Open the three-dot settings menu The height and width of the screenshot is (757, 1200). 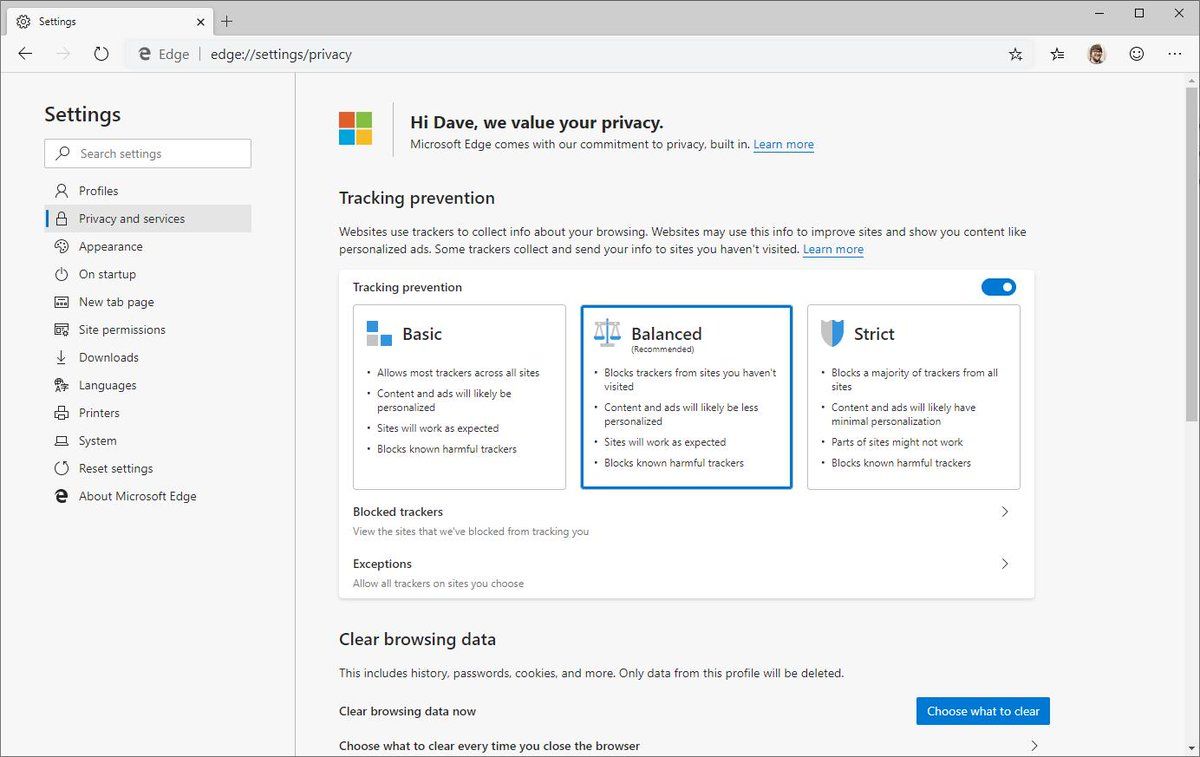point(1174,54)
